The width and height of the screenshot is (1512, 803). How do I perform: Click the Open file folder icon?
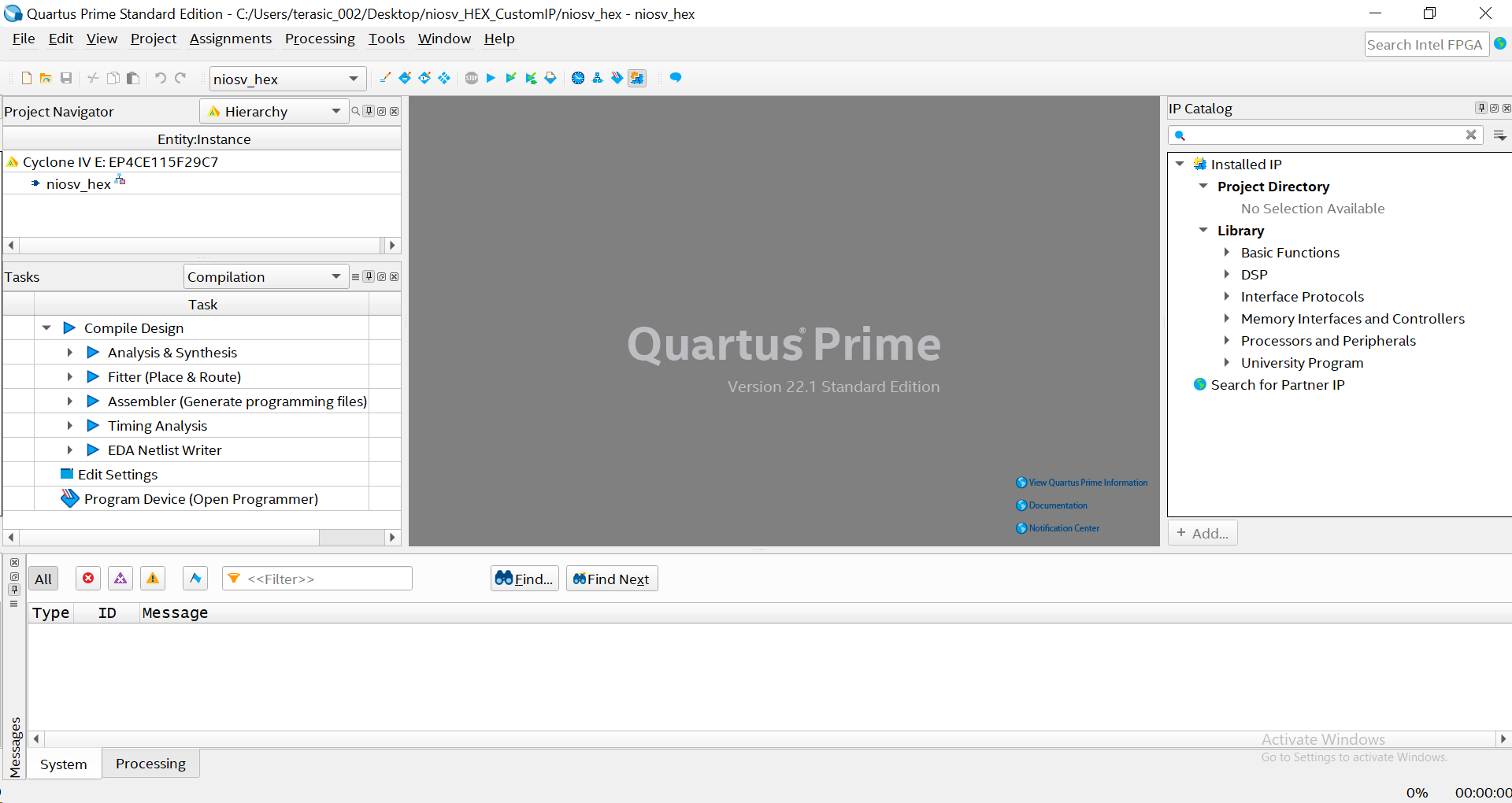[x=46, y=78]
